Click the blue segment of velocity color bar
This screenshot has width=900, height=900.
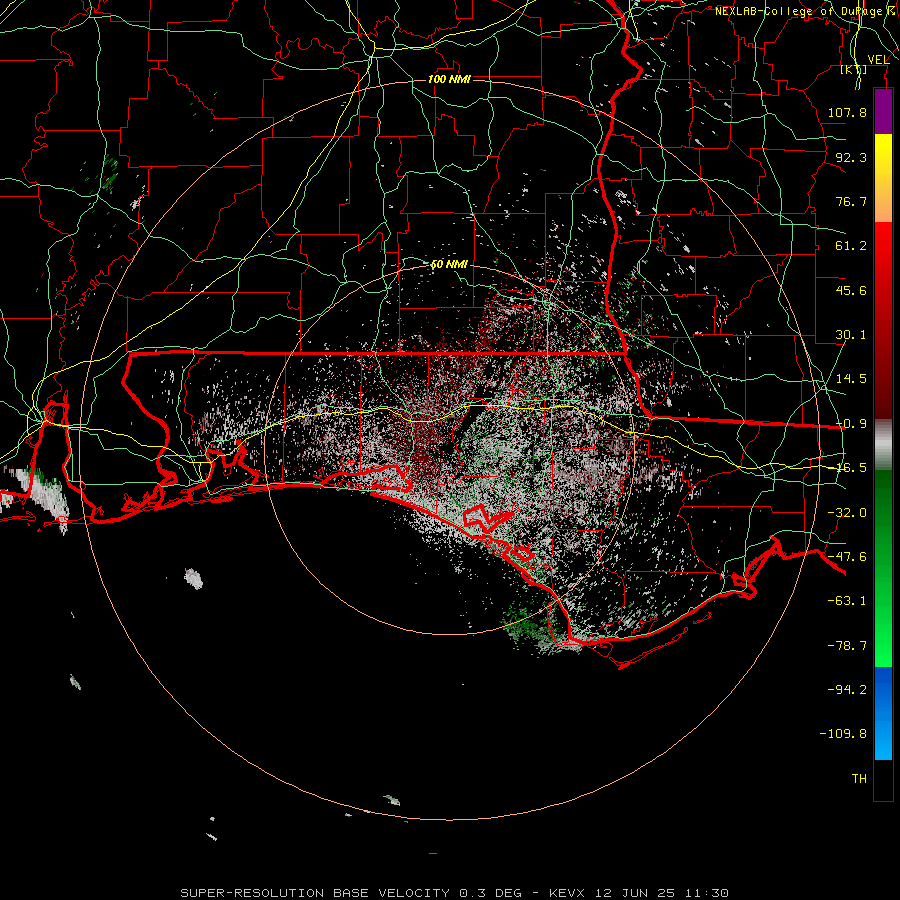click(883, 713)
